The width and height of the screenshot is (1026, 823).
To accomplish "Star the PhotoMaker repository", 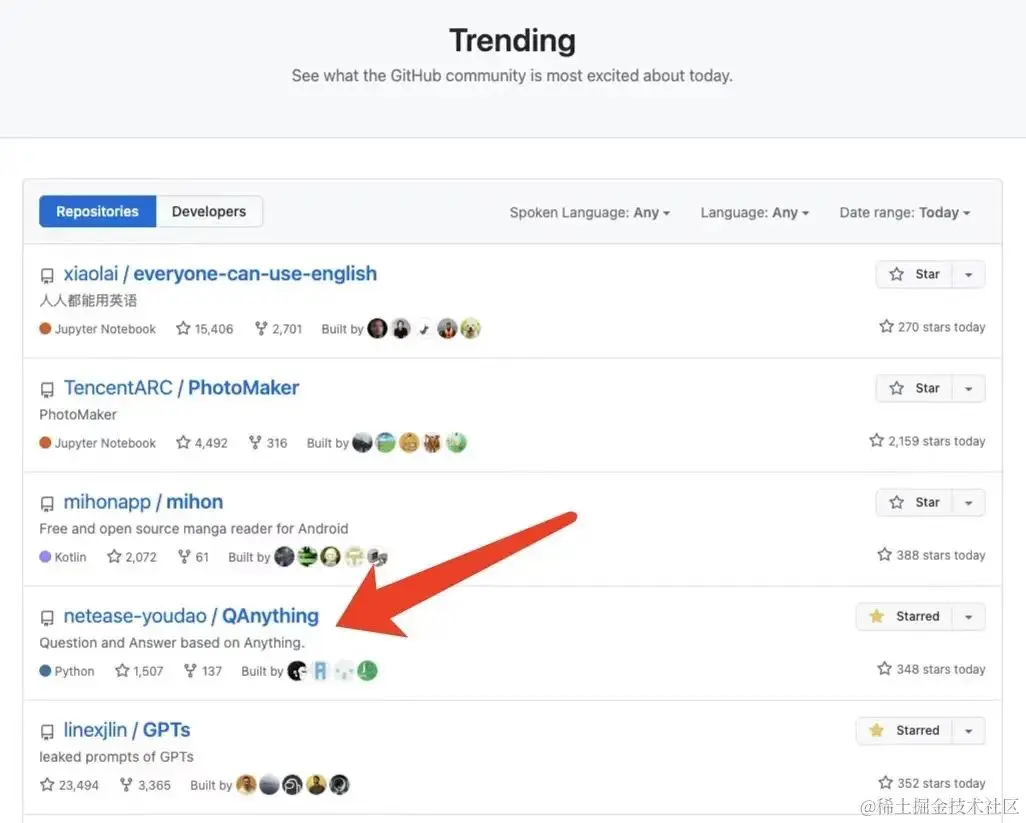I will pyautogui.click(x=914, y=389).
